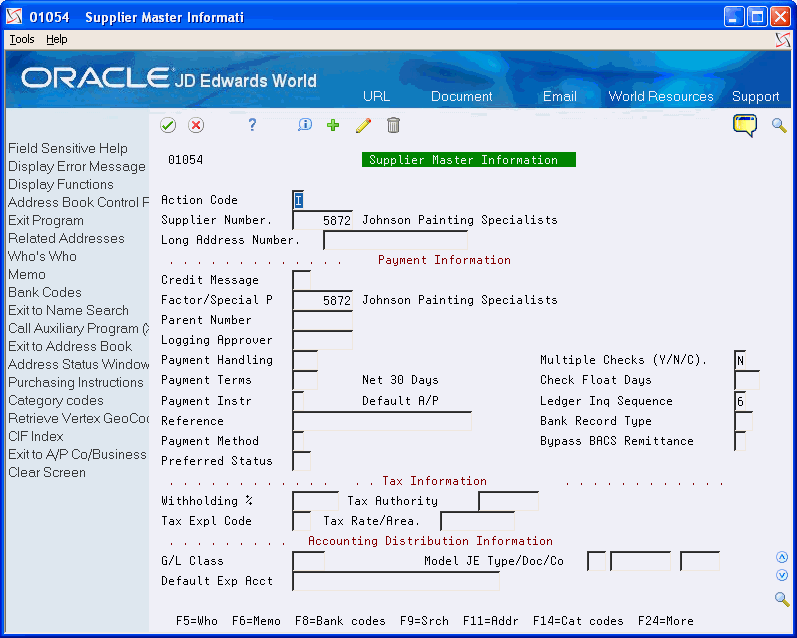797x638 pixels.
Task: Select Display Error Message option
Action: [x=77, y=167]
